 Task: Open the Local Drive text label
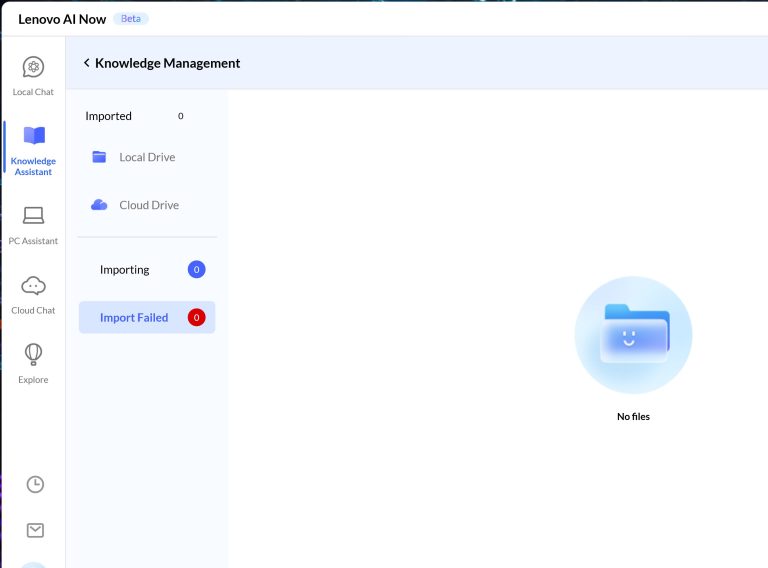(x=147, y=157)
